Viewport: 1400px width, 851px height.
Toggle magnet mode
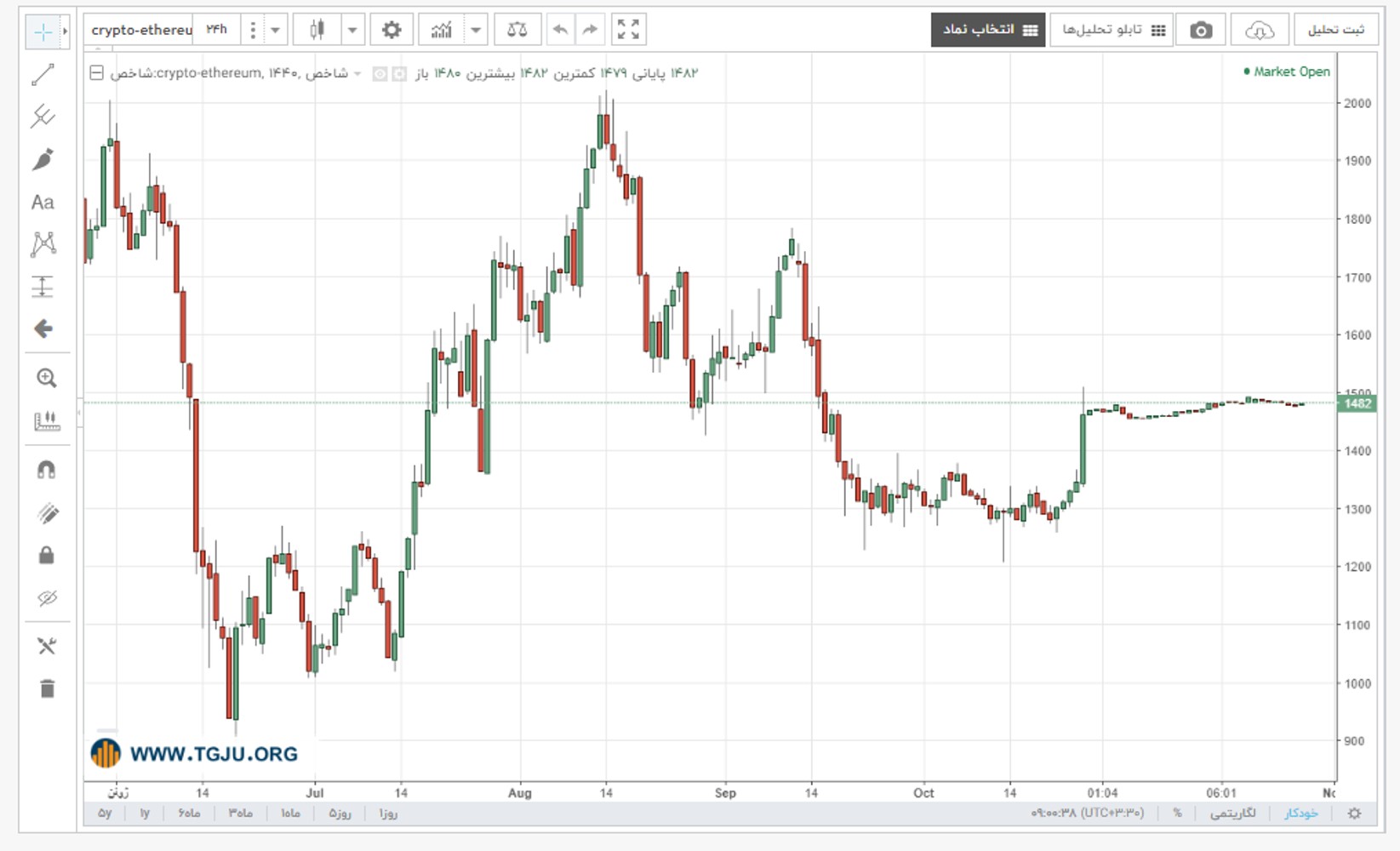click(46, 470)
